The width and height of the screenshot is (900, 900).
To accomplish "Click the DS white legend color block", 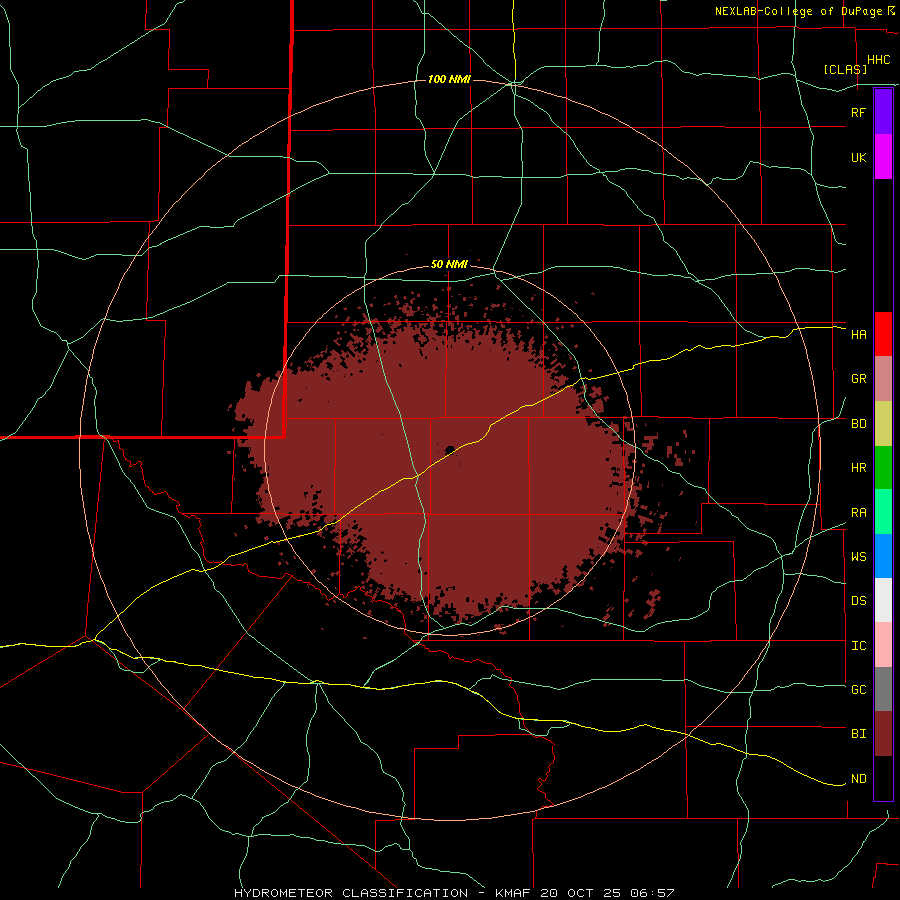I will 883,600.
